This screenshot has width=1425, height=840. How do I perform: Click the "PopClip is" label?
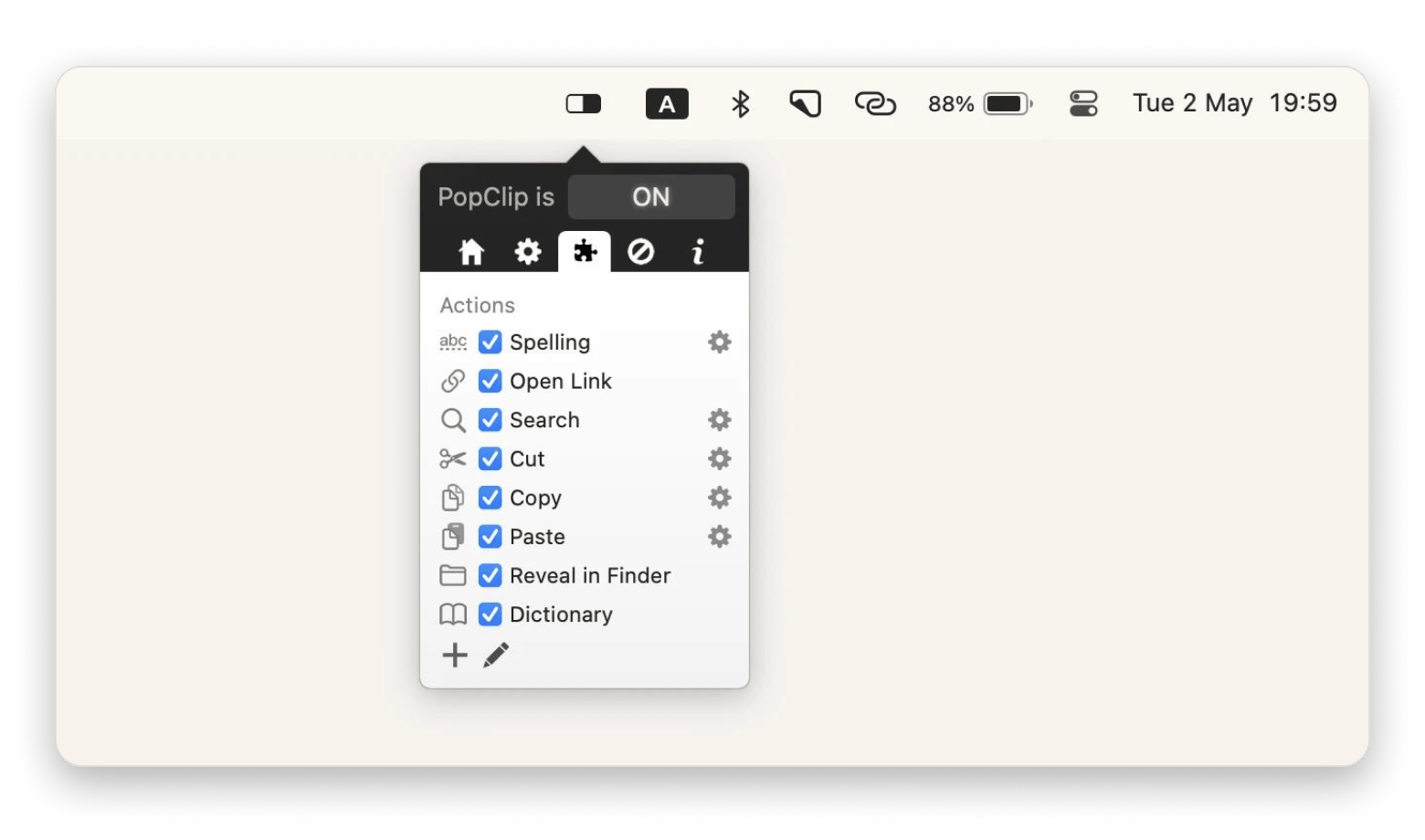tap(496, 197)
